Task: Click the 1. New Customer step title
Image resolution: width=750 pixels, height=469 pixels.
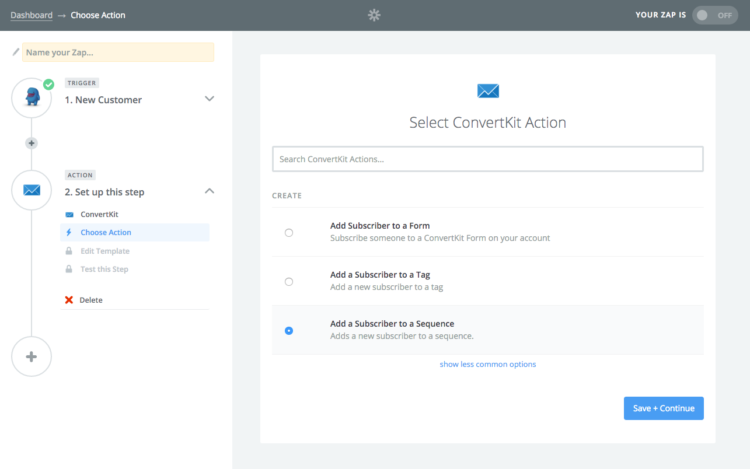Action: coord(103,100)
